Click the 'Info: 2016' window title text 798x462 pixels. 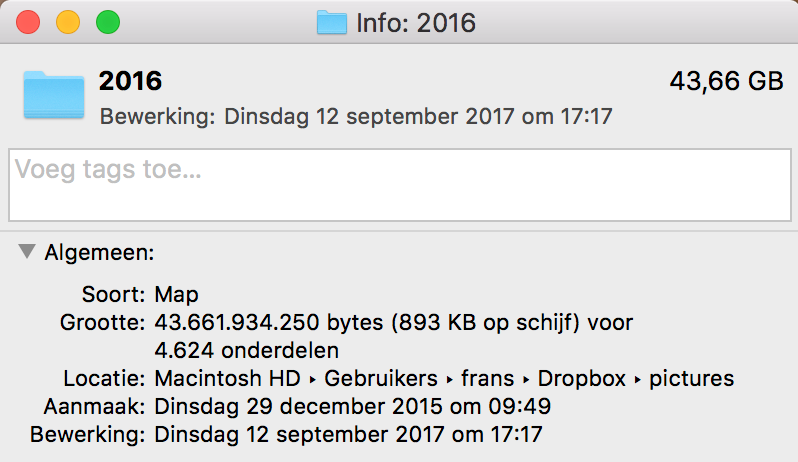(x=416, y=22)
